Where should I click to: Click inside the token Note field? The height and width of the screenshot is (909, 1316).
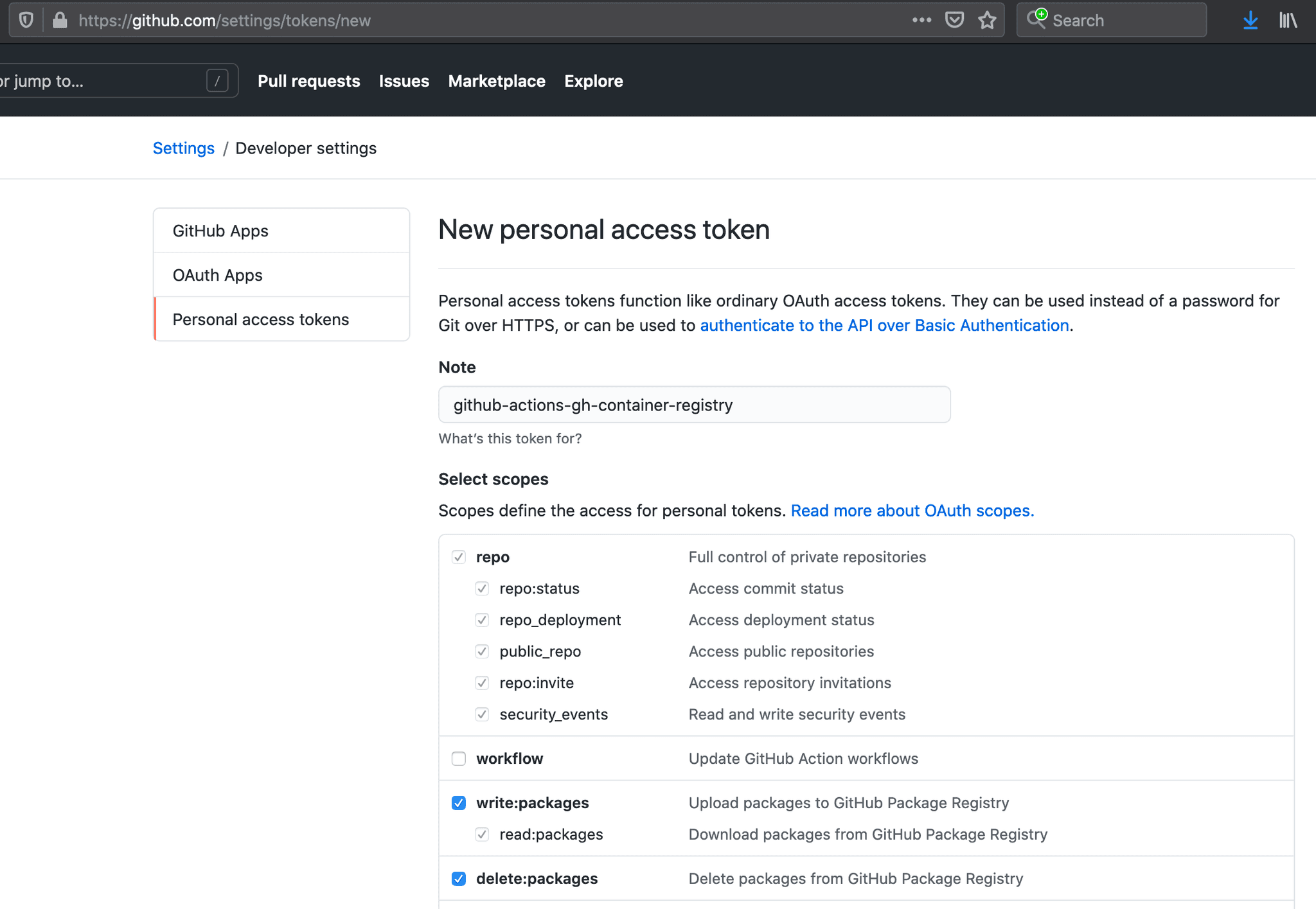(694, 405)
